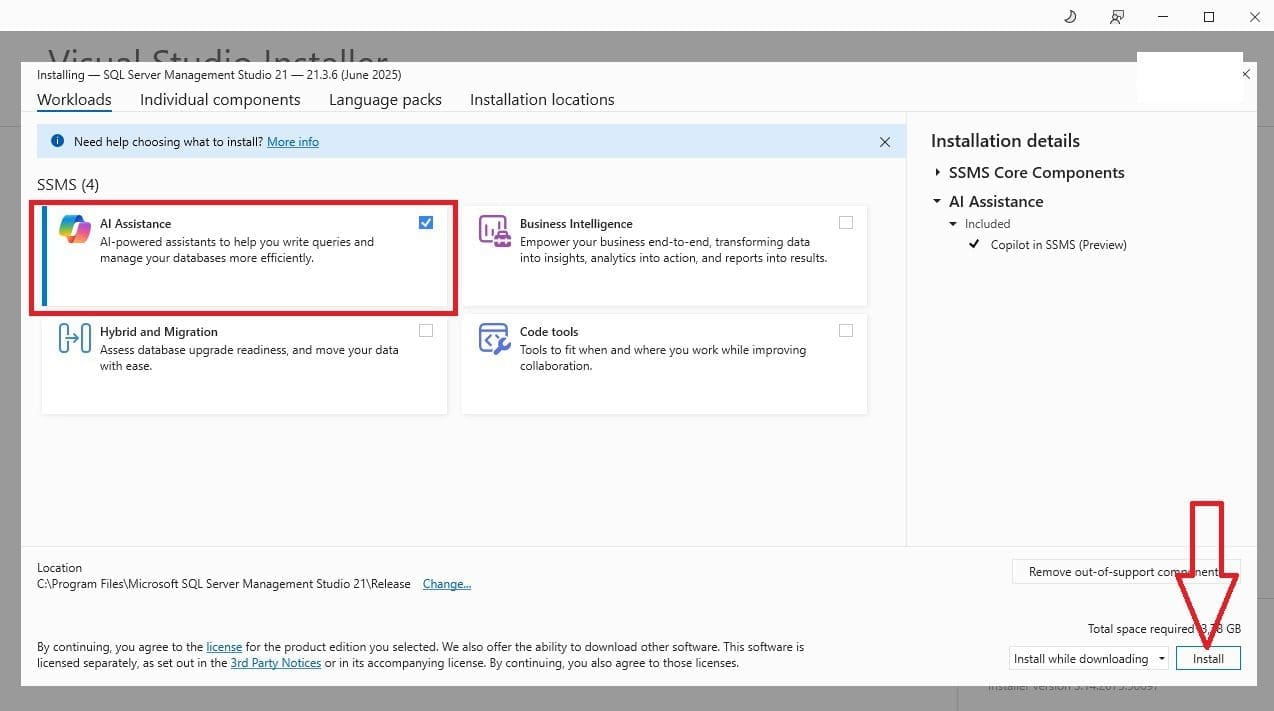Collapse the AI Assistance details section
This screenshot has height=711, width=1274.
click(938, 201)
